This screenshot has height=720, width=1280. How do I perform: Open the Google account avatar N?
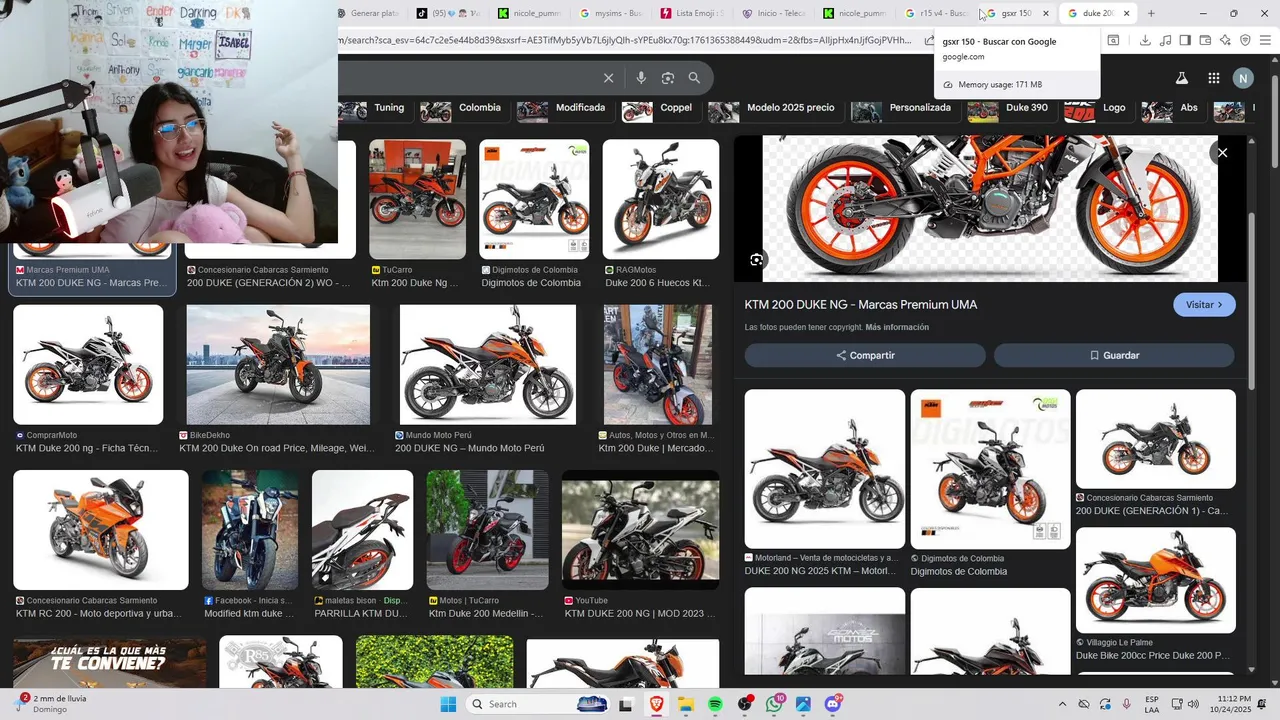click(1243, 78)
